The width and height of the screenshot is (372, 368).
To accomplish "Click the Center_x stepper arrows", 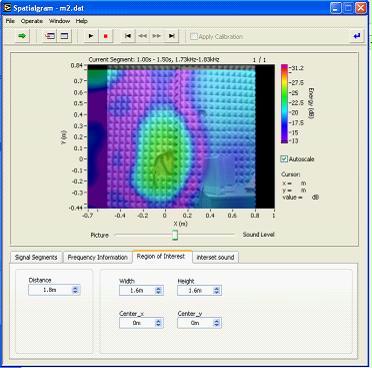I will coord(158,323).
